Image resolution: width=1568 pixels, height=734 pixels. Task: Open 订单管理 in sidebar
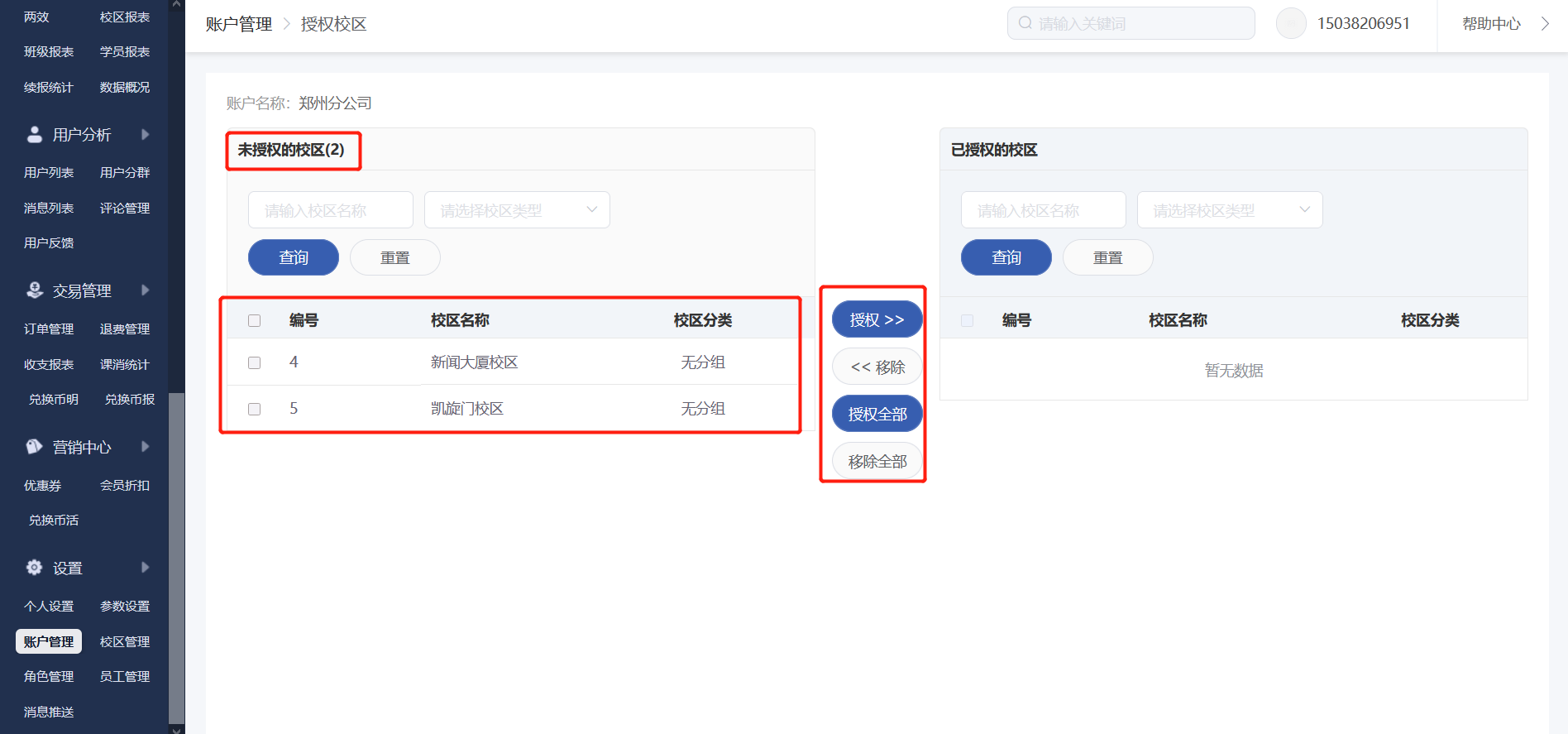(49, 329)
